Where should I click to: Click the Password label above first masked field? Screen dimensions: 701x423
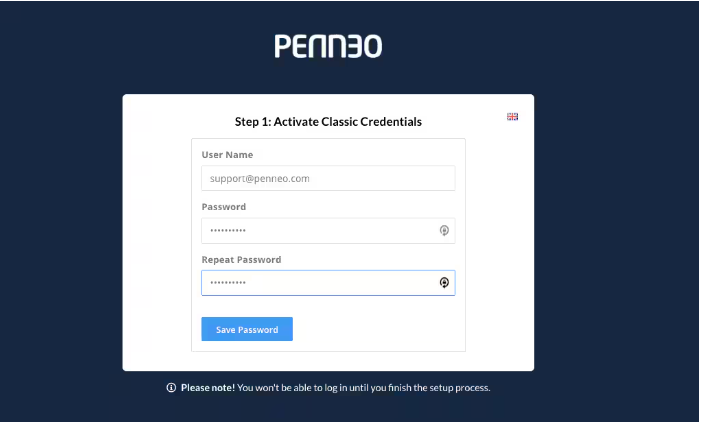tap(224, 207)
